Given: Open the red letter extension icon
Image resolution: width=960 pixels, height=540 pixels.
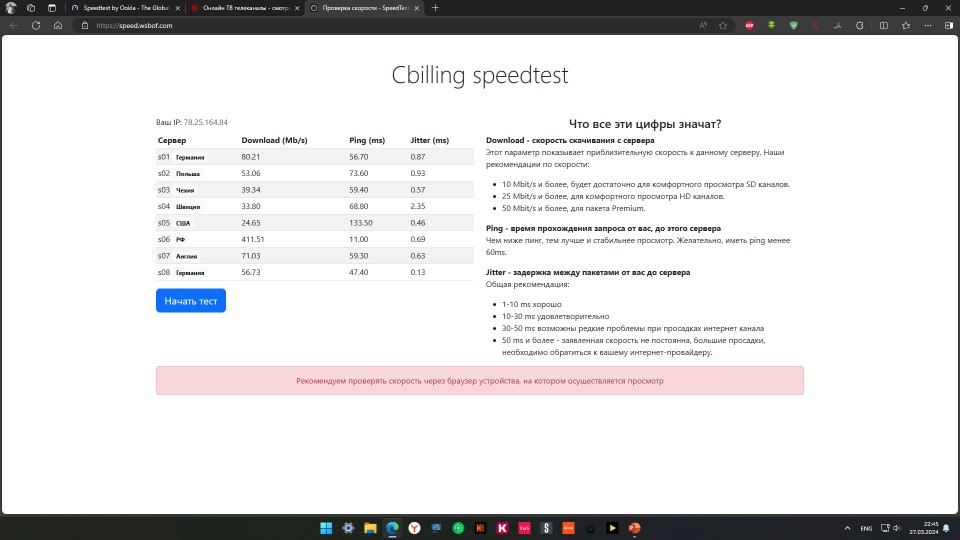Looking at the screenshot, I should pyautogui.click(x=816, y=26).
